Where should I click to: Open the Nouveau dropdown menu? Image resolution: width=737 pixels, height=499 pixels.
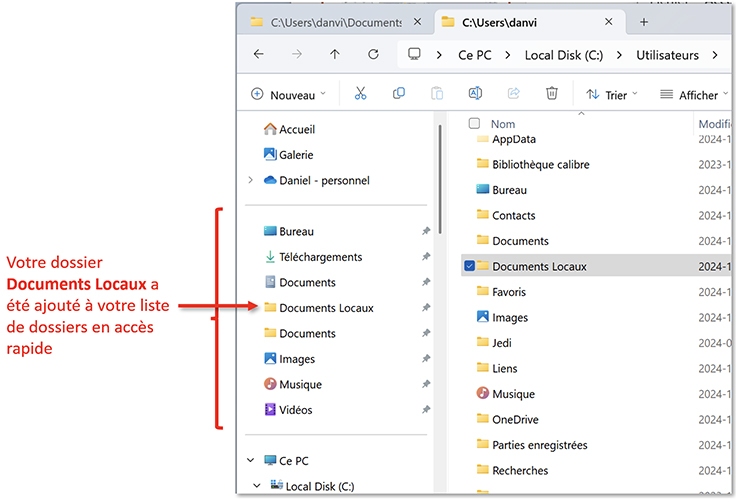pos(289,95)
